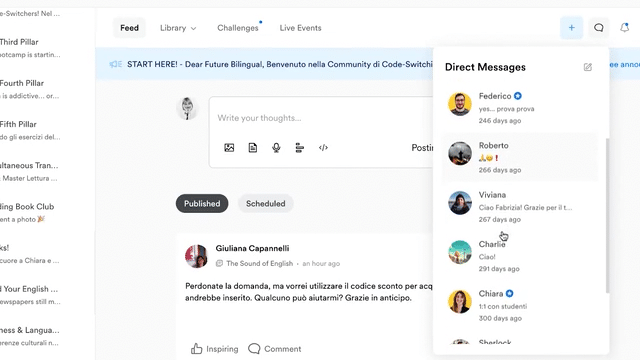Viewport: 640px width, 360px height.
Task: Click Giuliana Capannelli's profile picture
Action: pos(196,256)
